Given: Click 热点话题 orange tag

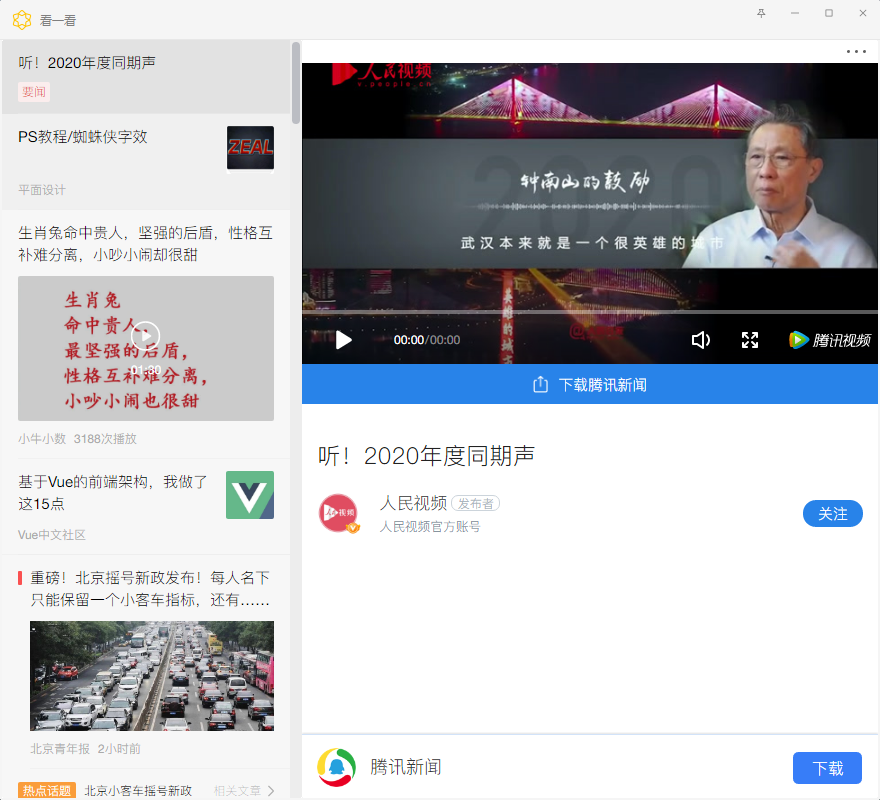Looking at the screenshot, I should pyautogui.click(x=47, y=790).
